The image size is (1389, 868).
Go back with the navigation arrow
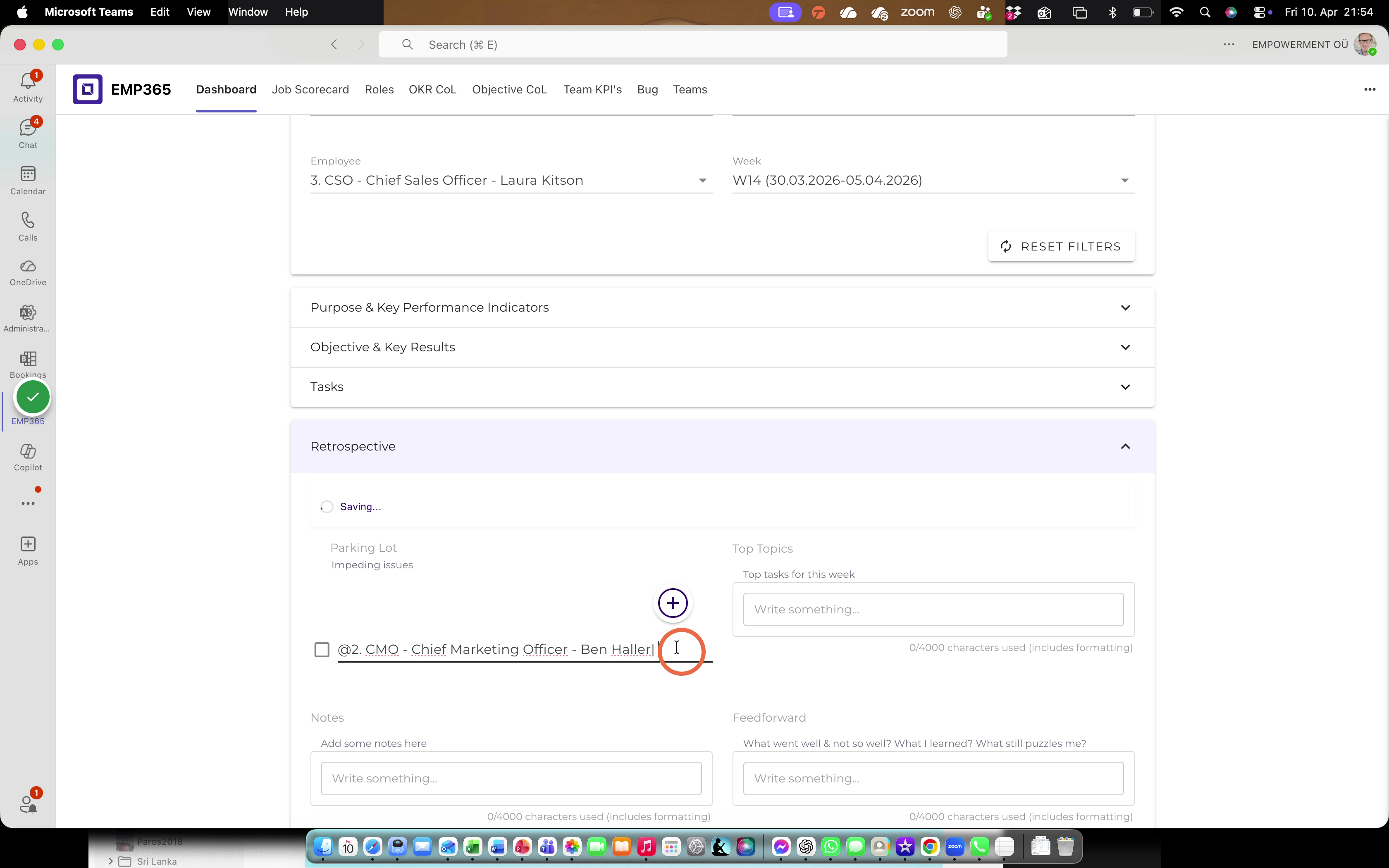coord(334,44)
